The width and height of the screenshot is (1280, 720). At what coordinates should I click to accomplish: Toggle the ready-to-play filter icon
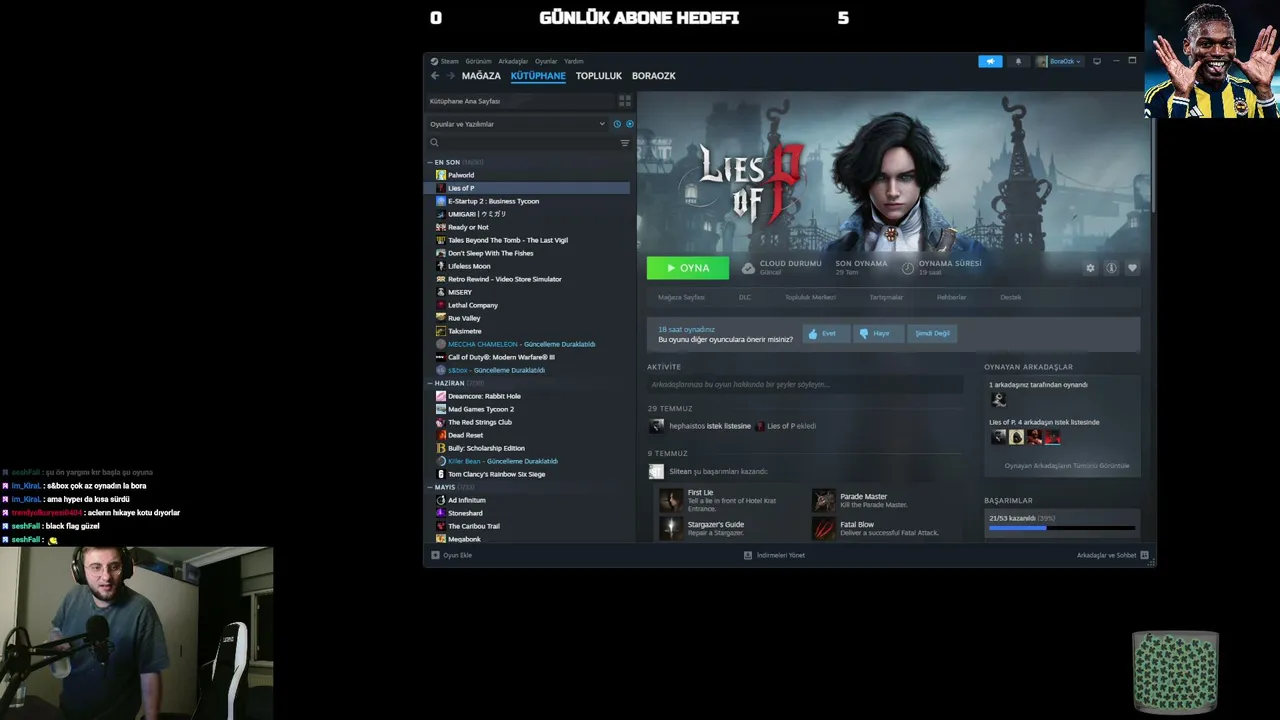click(629, 124)
